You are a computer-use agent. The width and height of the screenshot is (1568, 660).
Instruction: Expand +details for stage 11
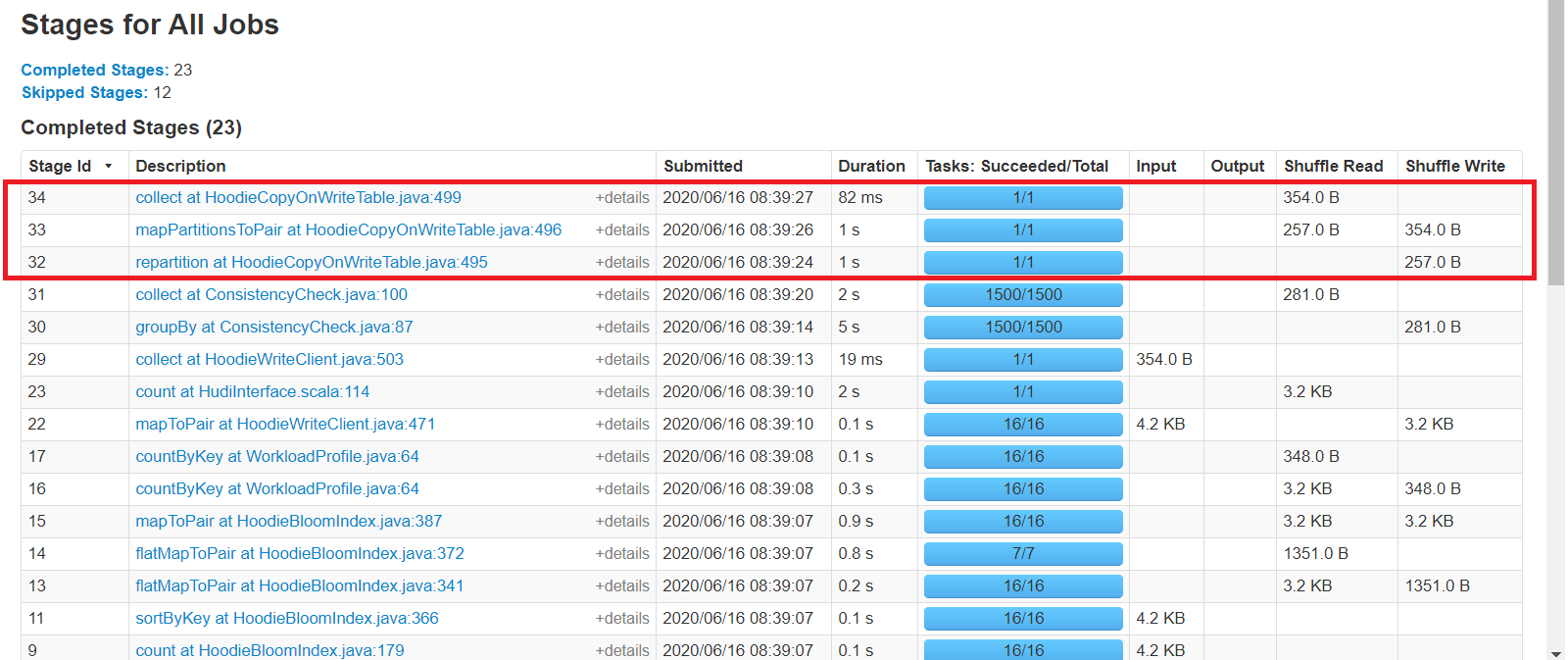click(622, 618)
